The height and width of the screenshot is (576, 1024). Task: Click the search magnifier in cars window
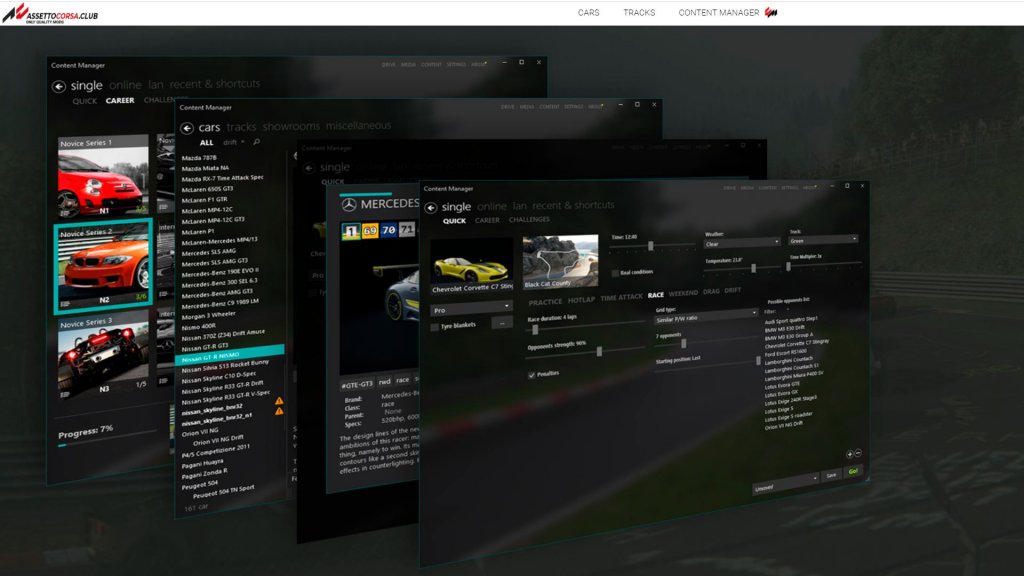point(256,142)
